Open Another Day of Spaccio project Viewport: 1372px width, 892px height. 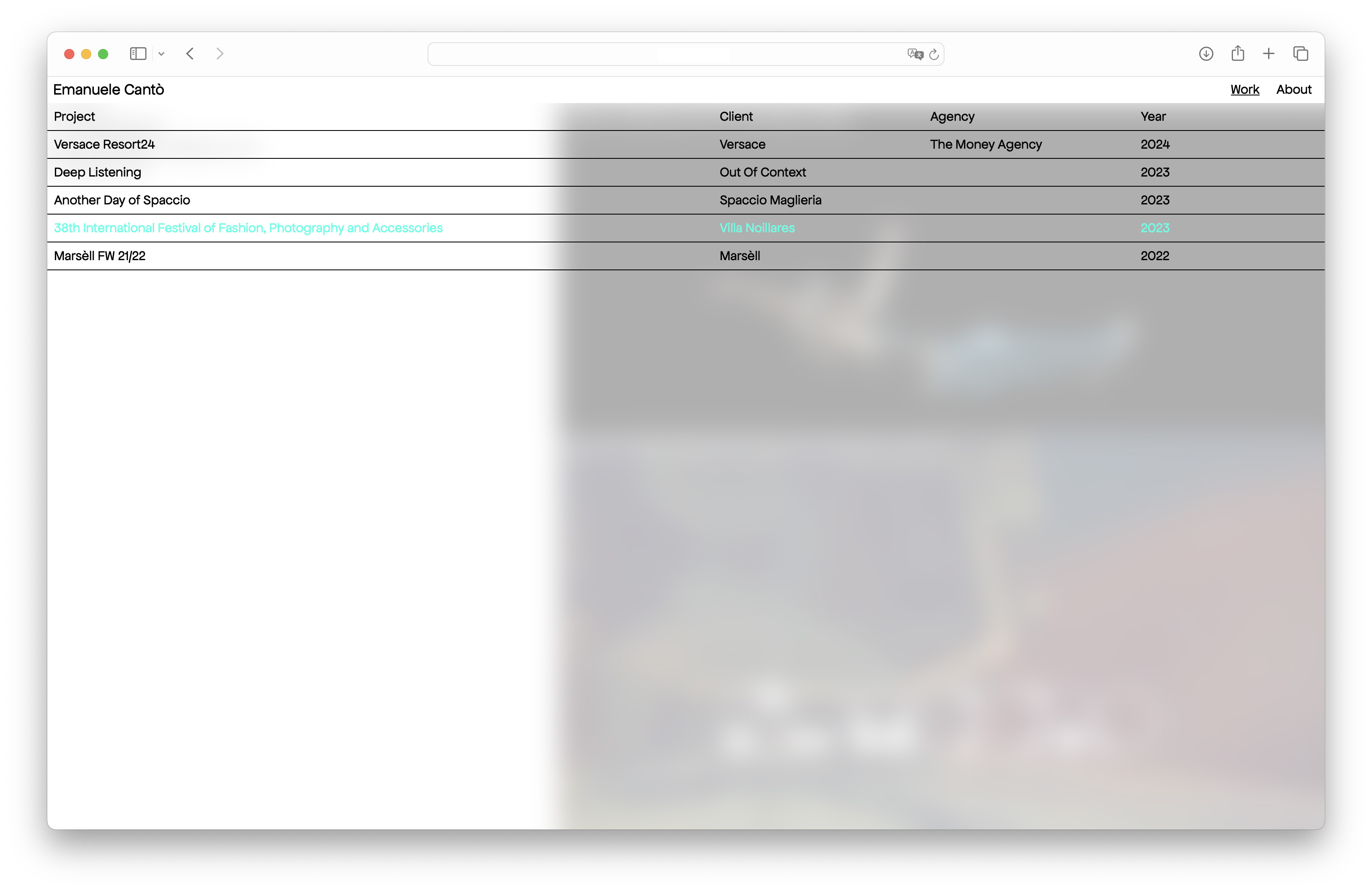(122, 200)
